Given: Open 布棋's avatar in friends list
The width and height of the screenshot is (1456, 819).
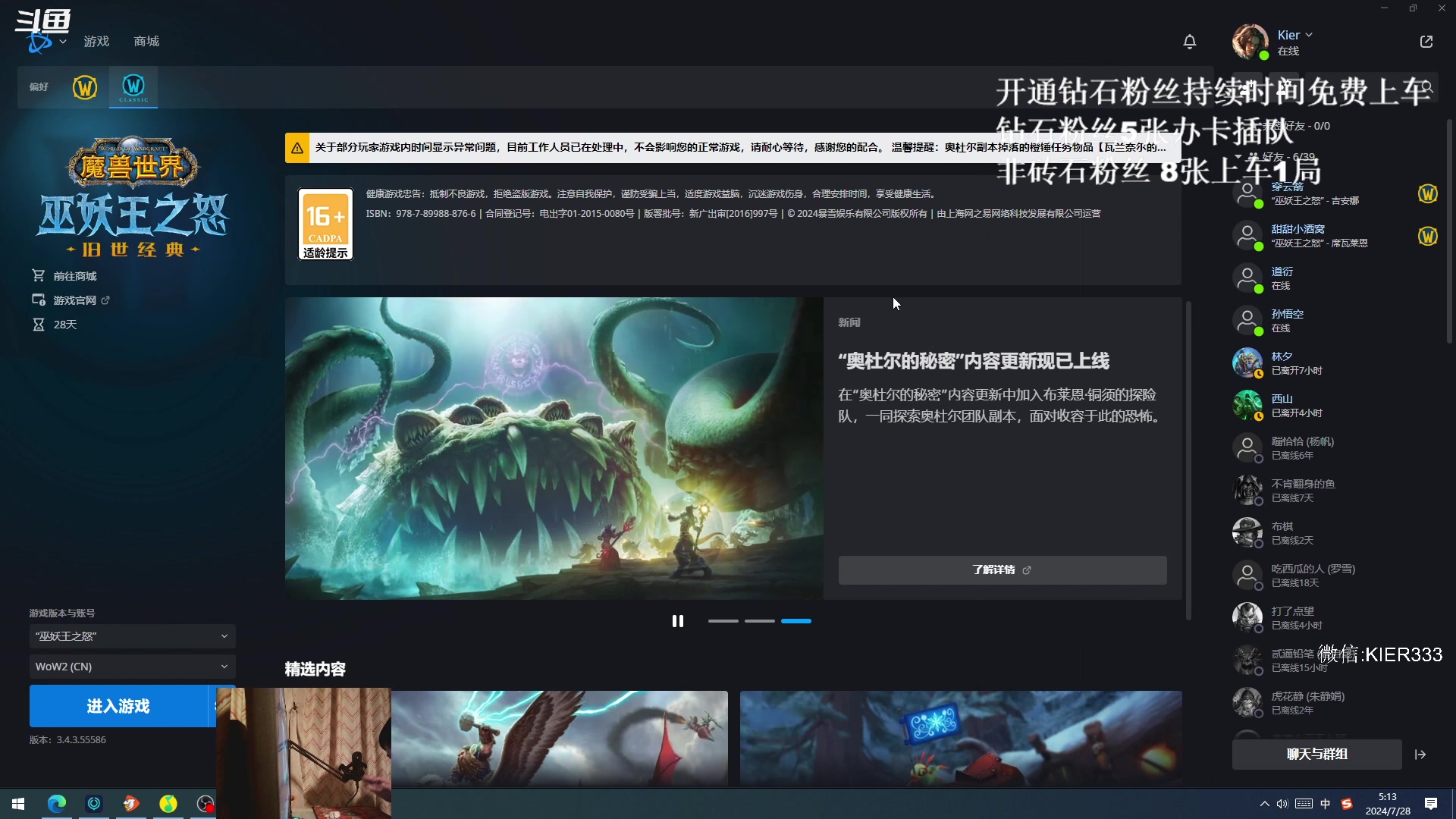Looking at the screenshot, I should click(x=1247, y=532).
